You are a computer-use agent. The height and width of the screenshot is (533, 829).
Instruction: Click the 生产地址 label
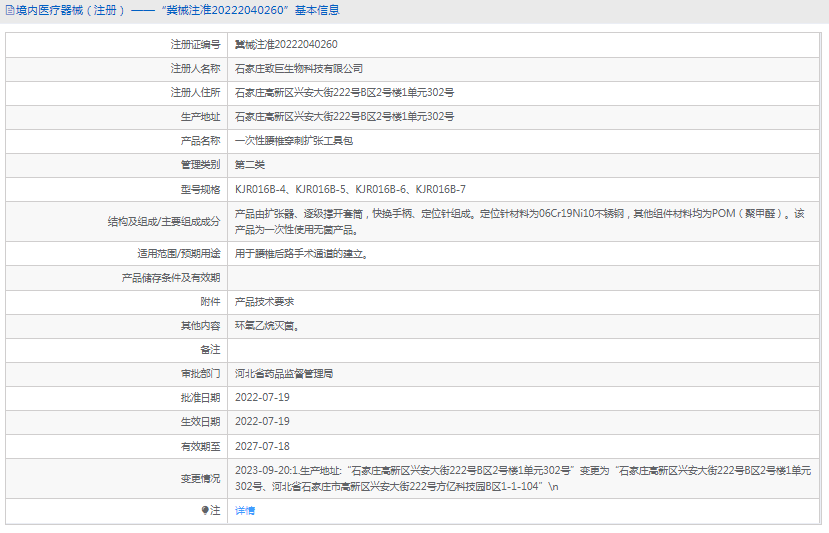coord(200,117)
